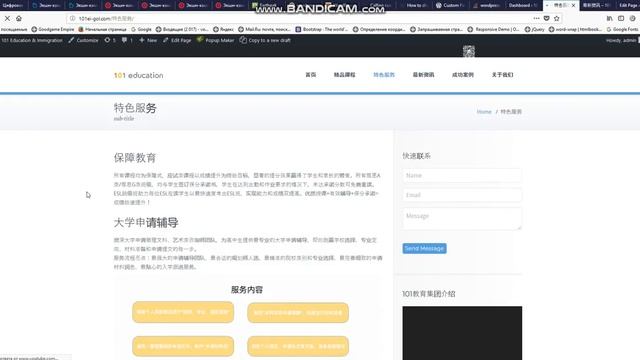
Task: Save the page to Pocket
Action: (x=547, y=18)
